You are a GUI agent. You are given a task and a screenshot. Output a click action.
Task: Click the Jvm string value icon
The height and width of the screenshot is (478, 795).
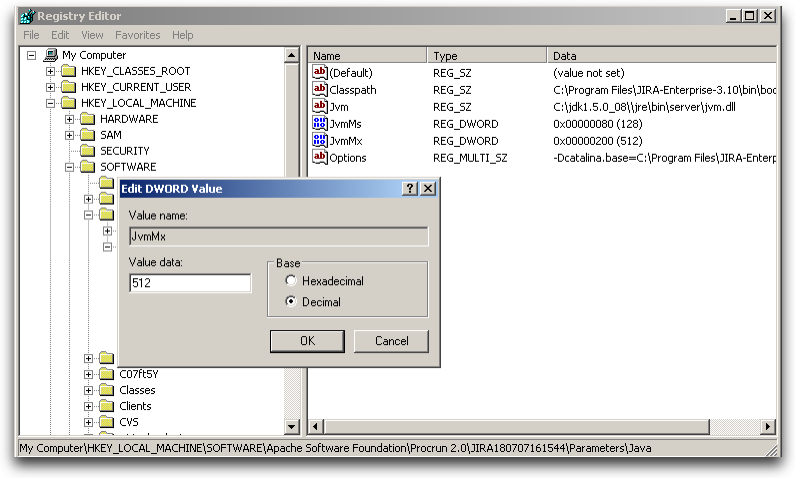[x=320, y=106]
